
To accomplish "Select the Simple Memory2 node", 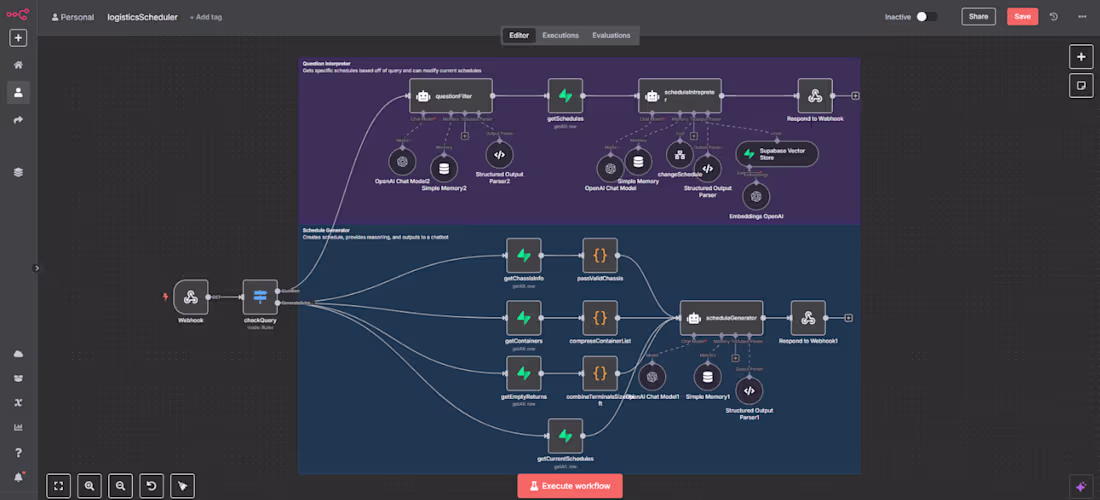I will 443,168.
